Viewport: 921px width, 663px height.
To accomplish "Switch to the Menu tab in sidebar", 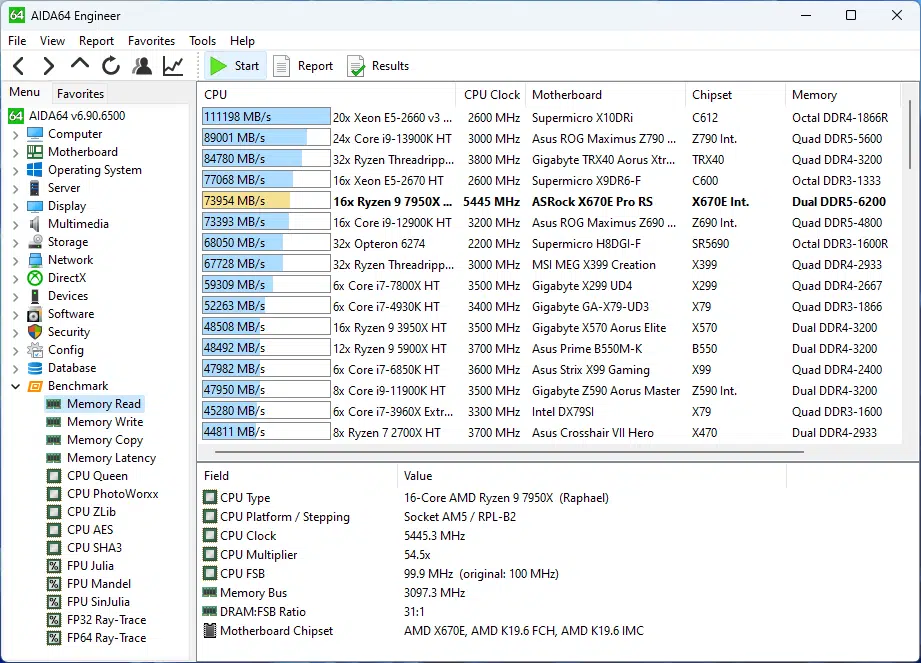I will [25, 92].
